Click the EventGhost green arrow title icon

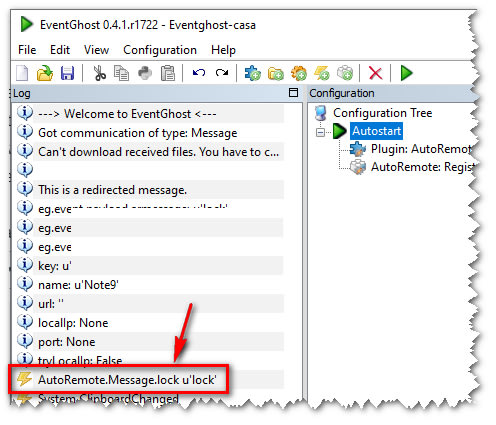26,24
